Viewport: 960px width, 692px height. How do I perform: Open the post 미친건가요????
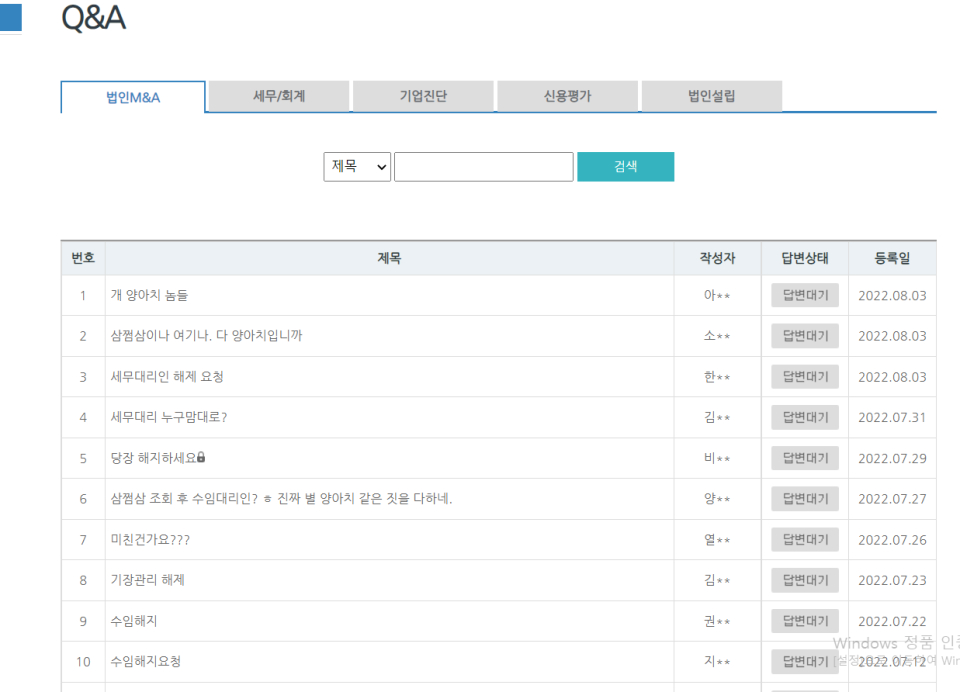[x=150, y=540]
